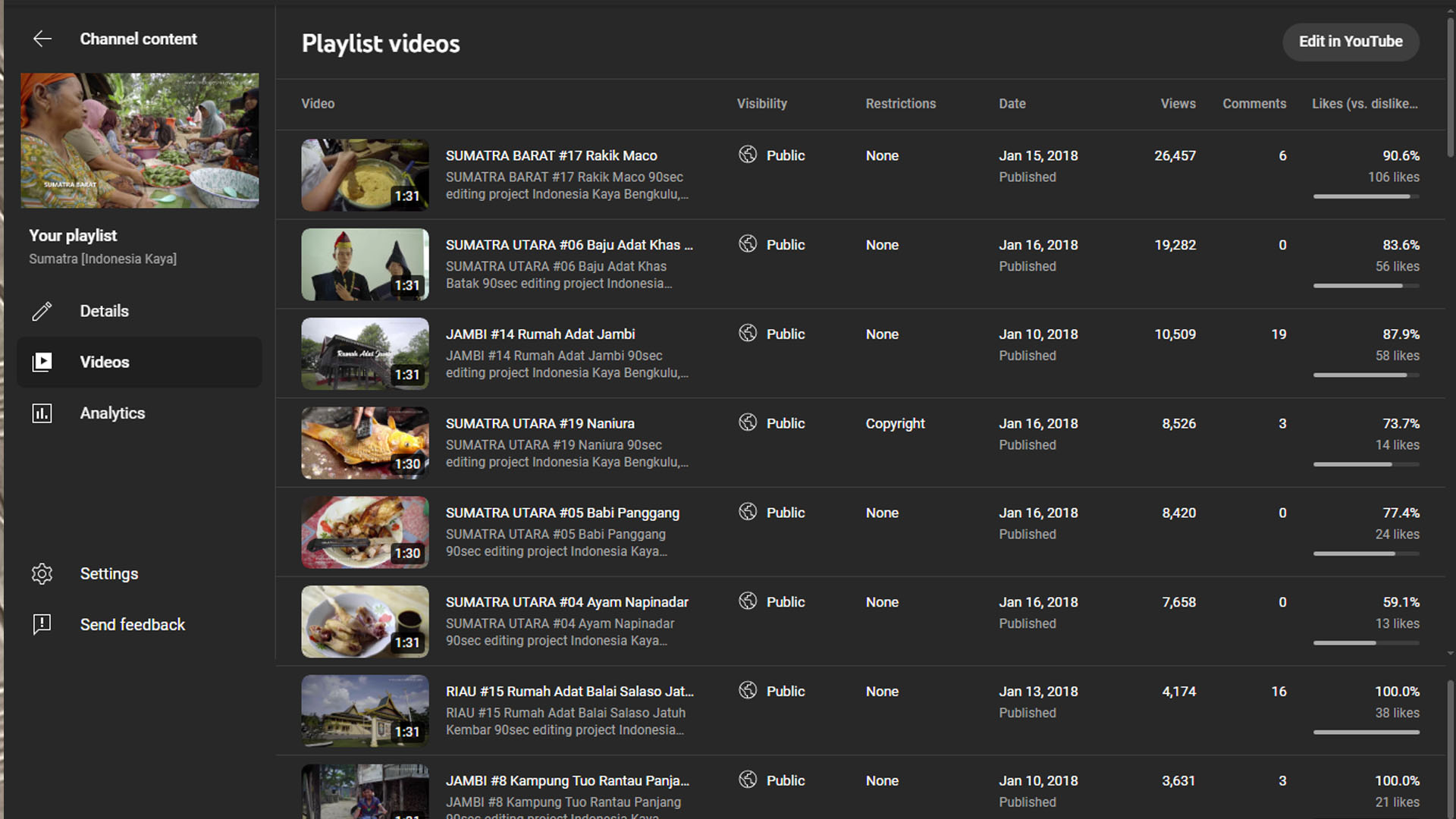Screen dimensions: 1456x819
Task: Click the Videos playlist icon in sidebar
Action: pyautogui.click(x=42, y=362)
